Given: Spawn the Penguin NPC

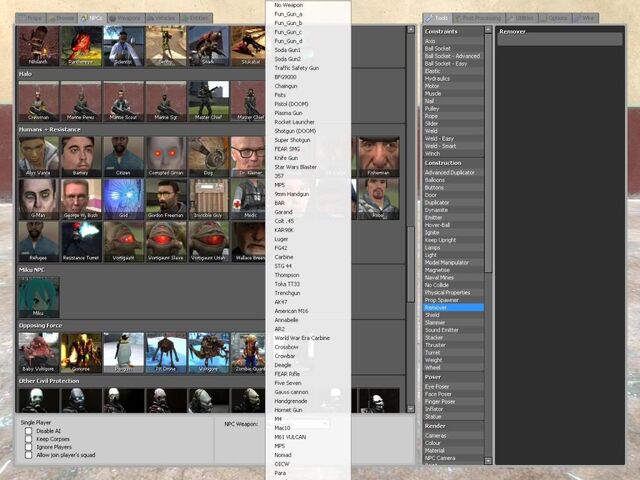Looking at the screenshot, I should (x=123, y=352).
